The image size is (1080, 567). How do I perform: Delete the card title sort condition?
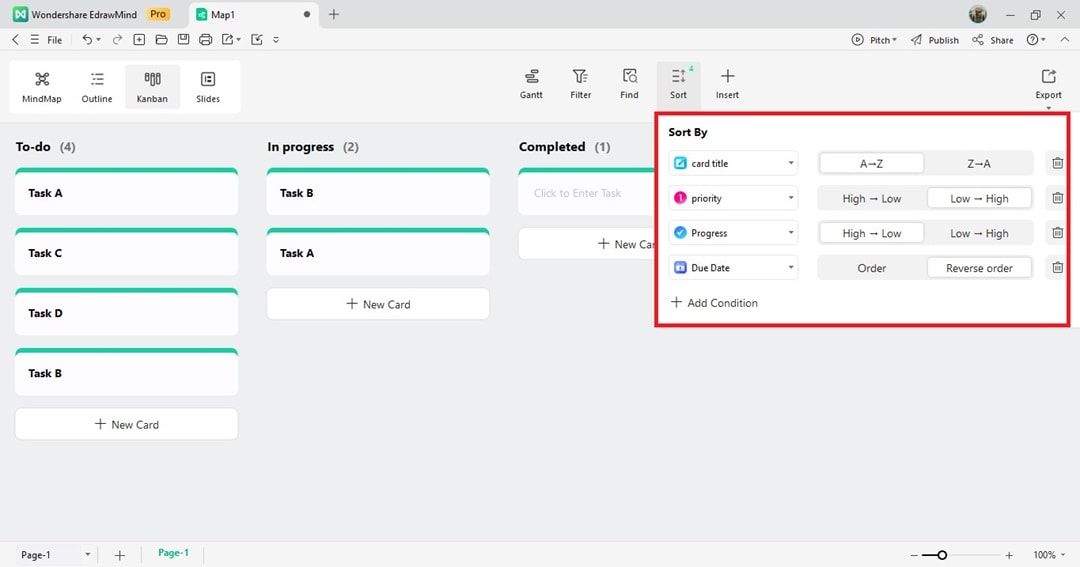point(1057,163)
